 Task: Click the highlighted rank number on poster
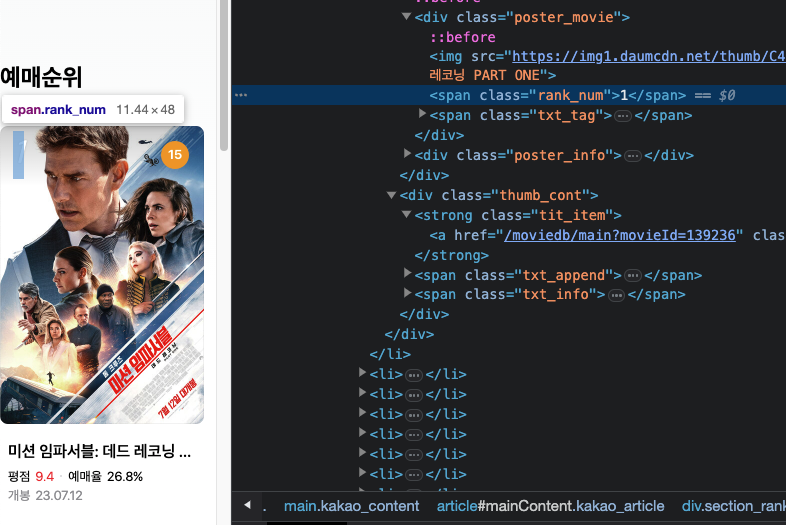point(19,155)
